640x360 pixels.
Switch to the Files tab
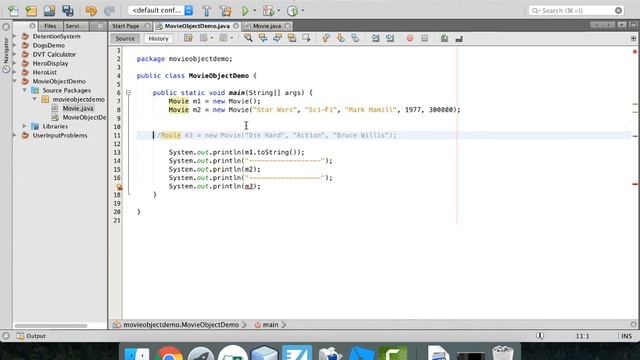pyautogui.click(x=50, y=26)
